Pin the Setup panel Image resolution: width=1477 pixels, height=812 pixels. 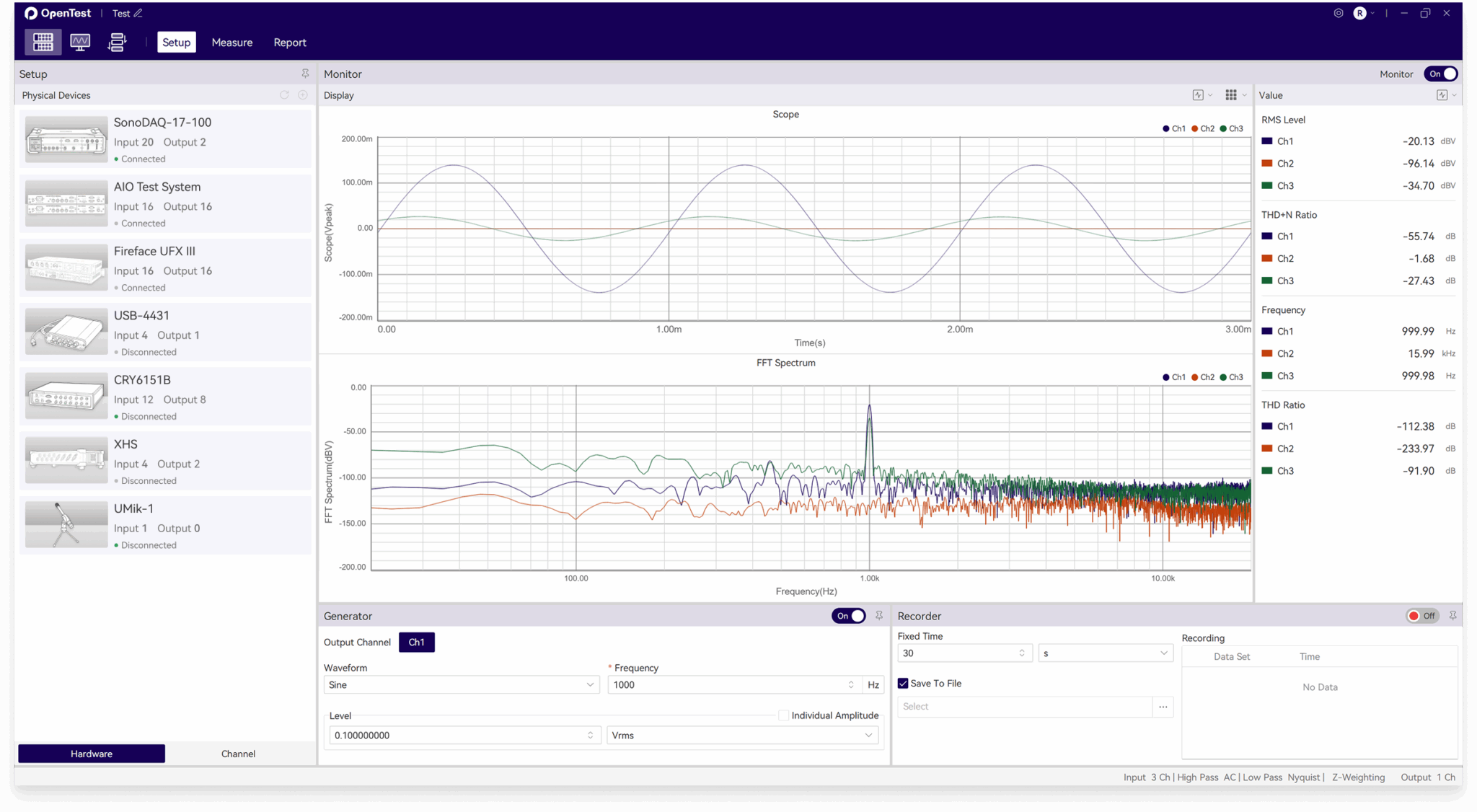(305, 73)
